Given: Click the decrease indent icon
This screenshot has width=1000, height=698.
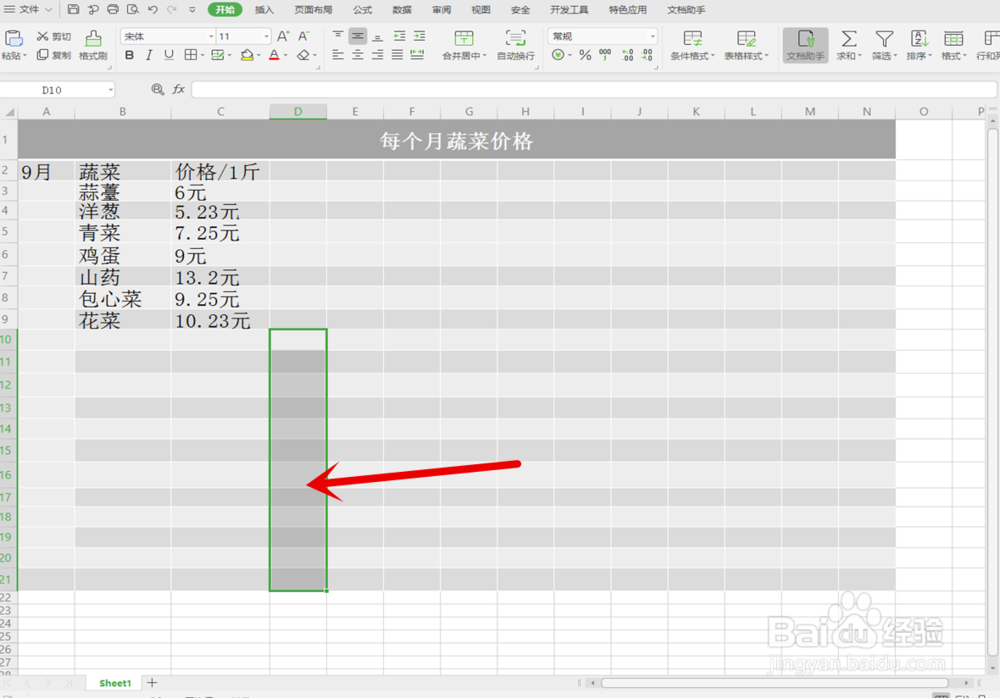Looking at the screenshot, I should tap(399, 36).
